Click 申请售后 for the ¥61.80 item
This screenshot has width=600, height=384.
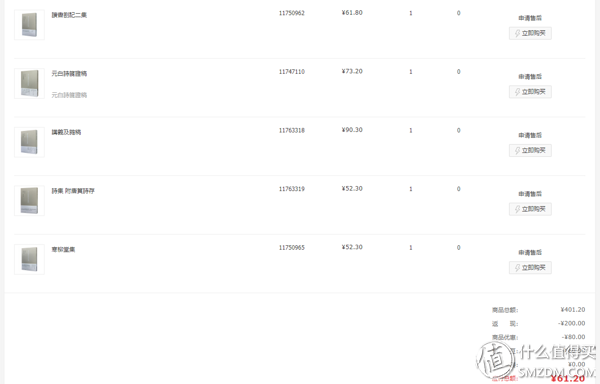tap(530, 18)
